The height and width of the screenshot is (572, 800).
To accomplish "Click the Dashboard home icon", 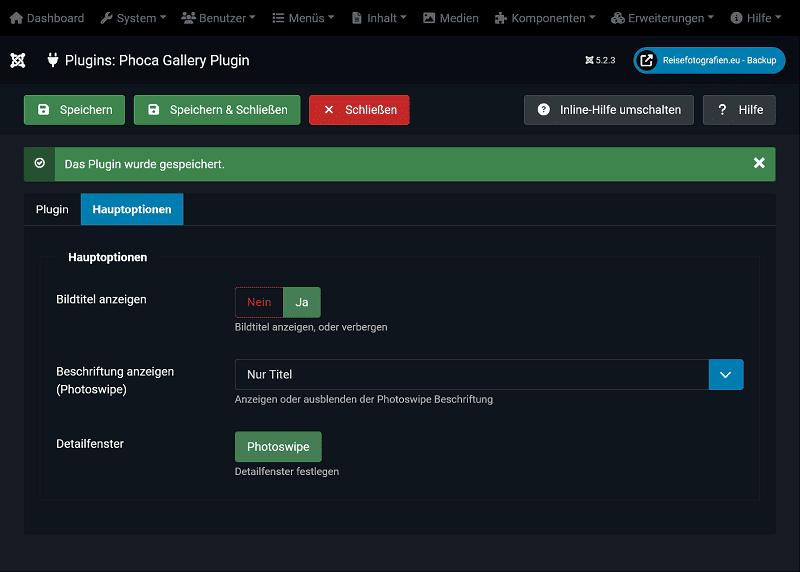I will [x=16, y=18].
